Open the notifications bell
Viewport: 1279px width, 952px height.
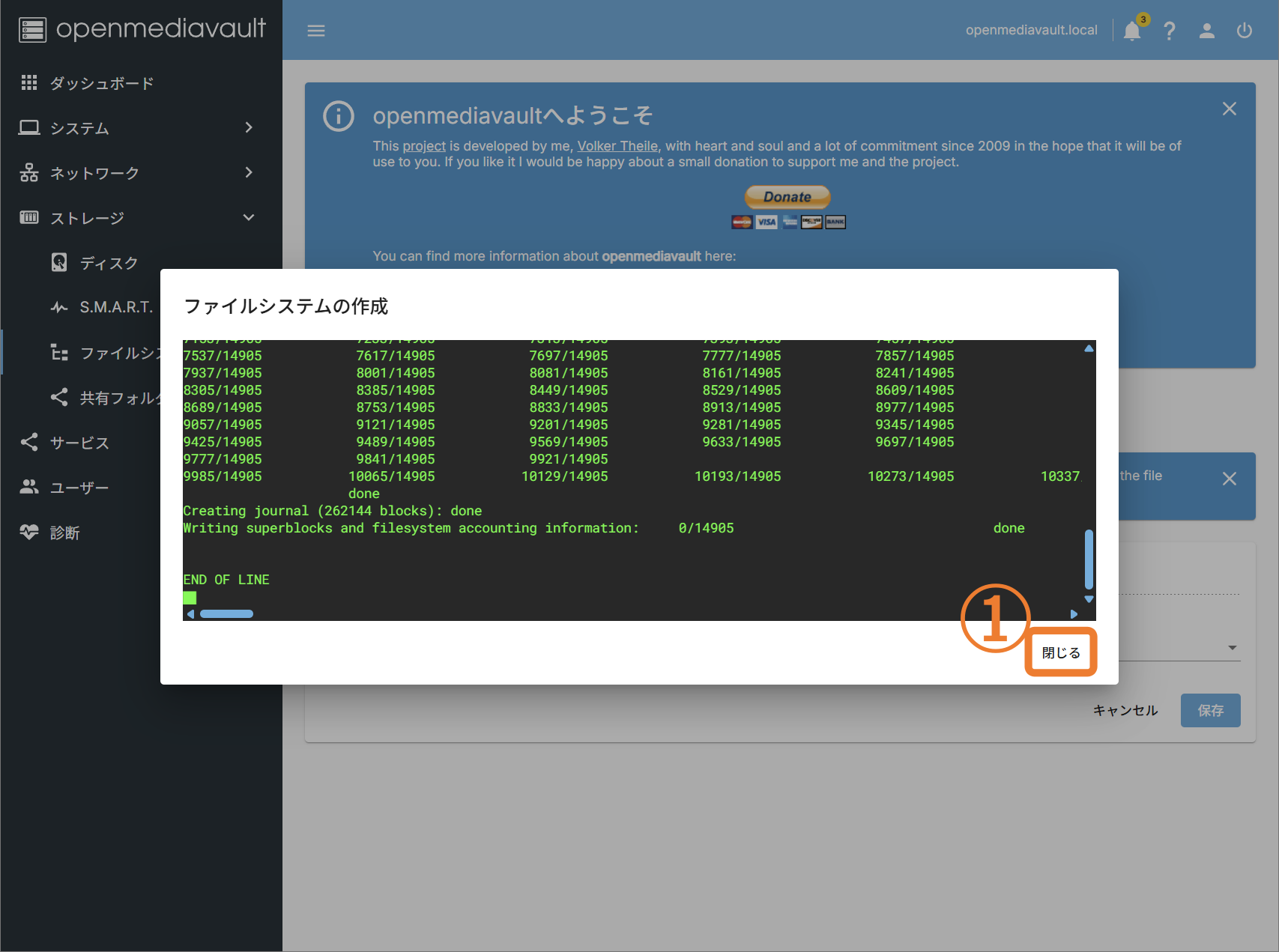pos(1132,31)
